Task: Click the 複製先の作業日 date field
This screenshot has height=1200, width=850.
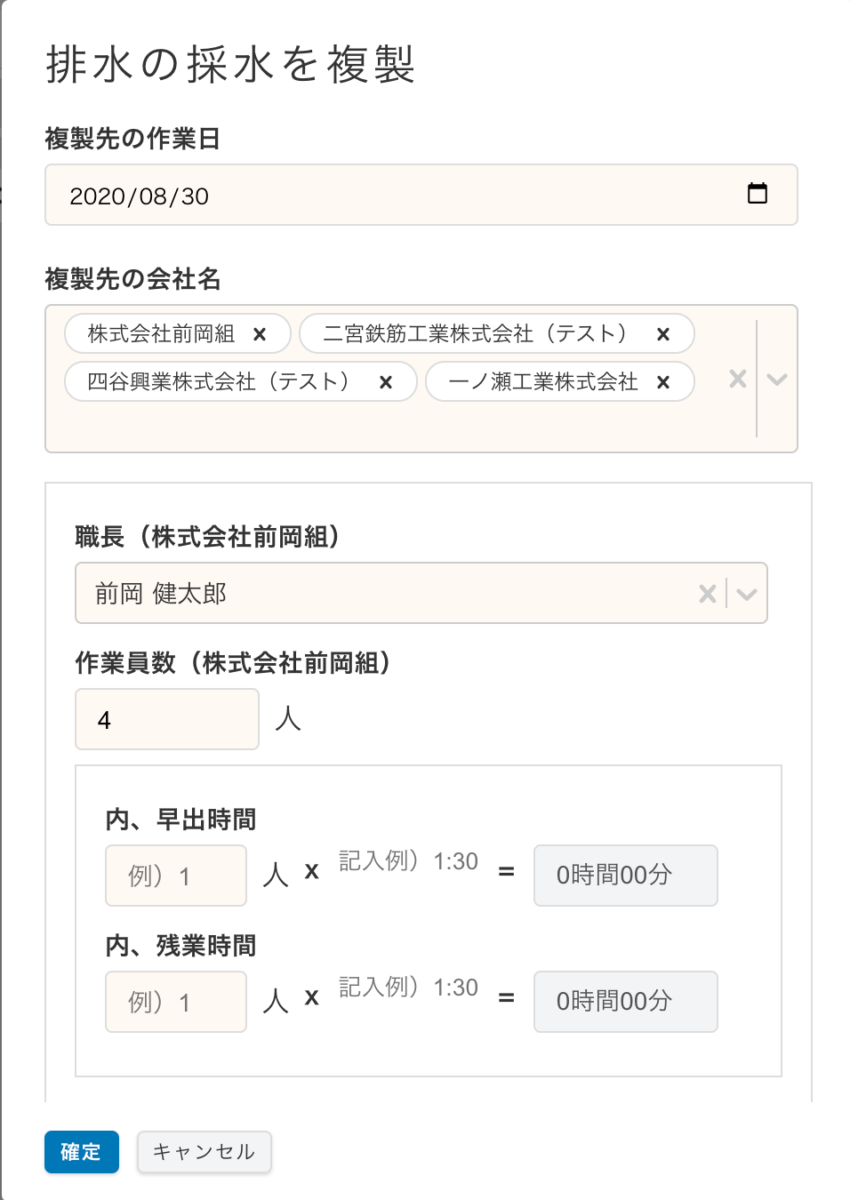Action: point(400,195)
